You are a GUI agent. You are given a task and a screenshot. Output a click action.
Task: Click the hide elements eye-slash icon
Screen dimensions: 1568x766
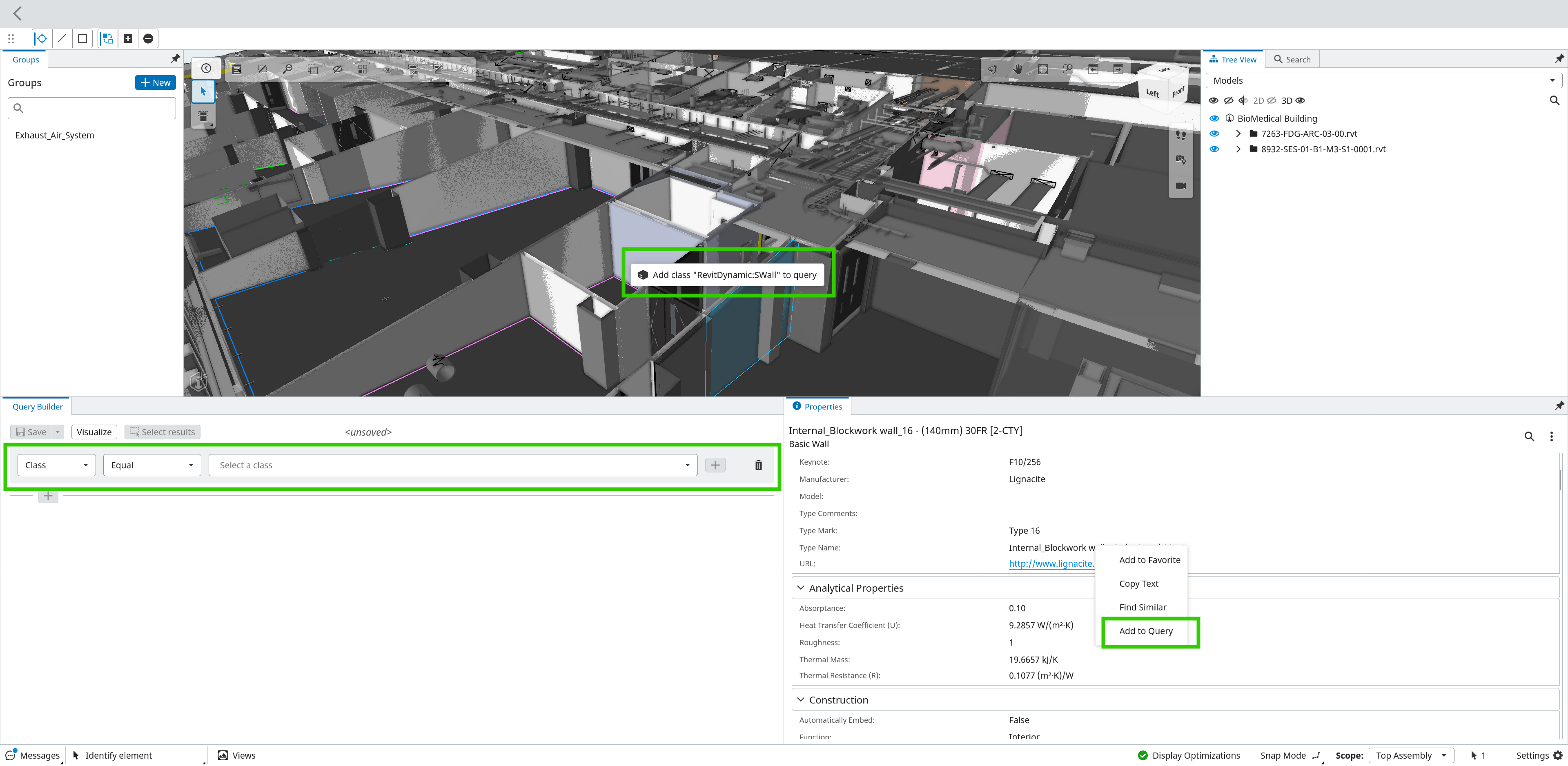click(339, 69)
